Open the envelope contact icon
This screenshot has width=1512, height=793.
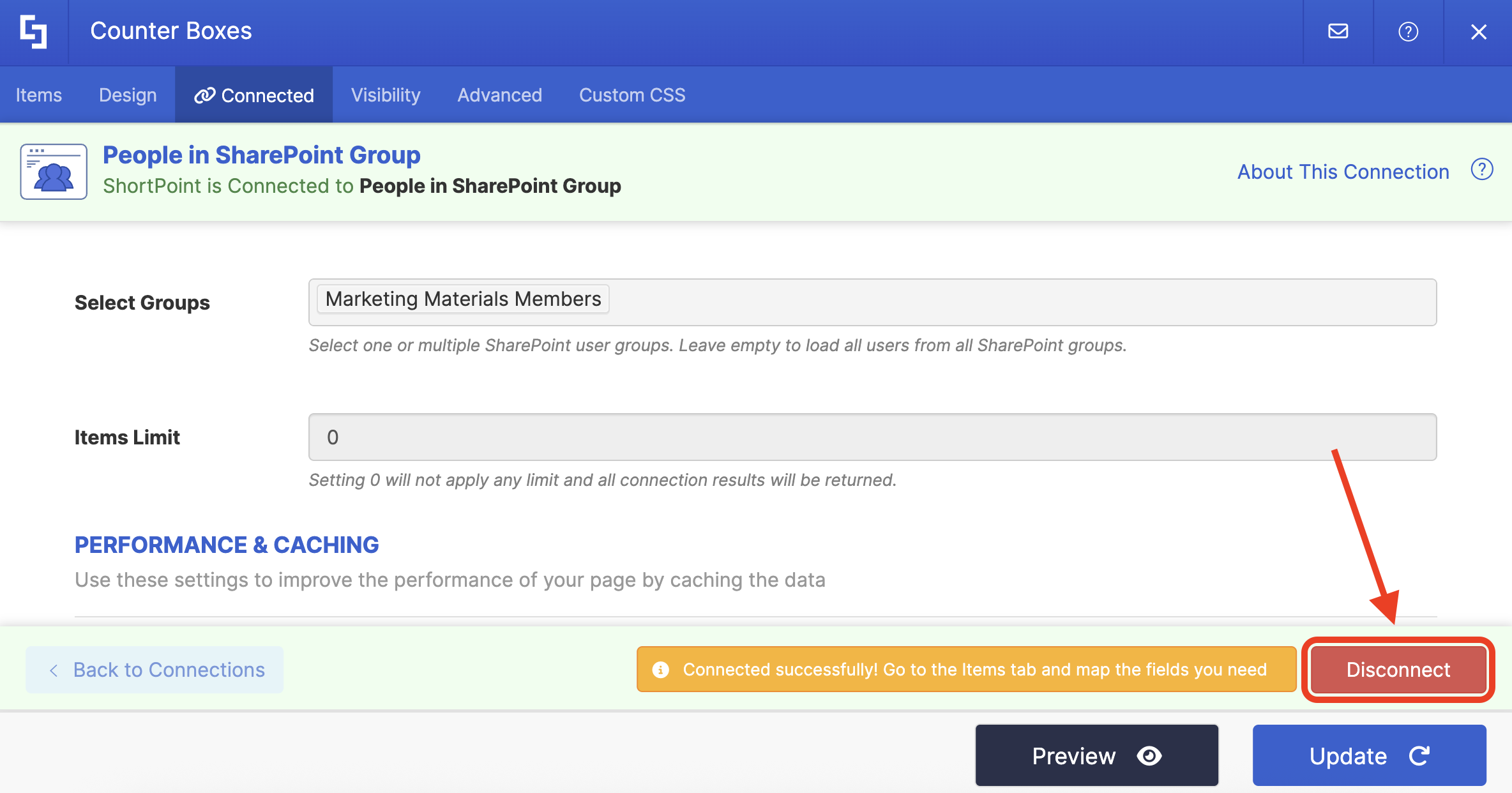pyautogui.click(x=1338, y=31)
